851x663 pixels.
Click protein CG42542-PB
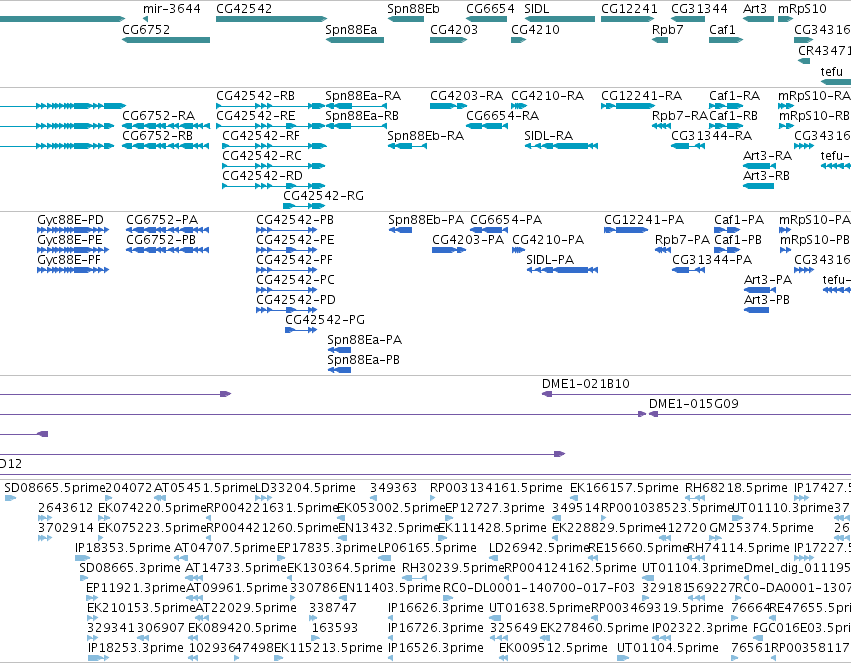287,230
